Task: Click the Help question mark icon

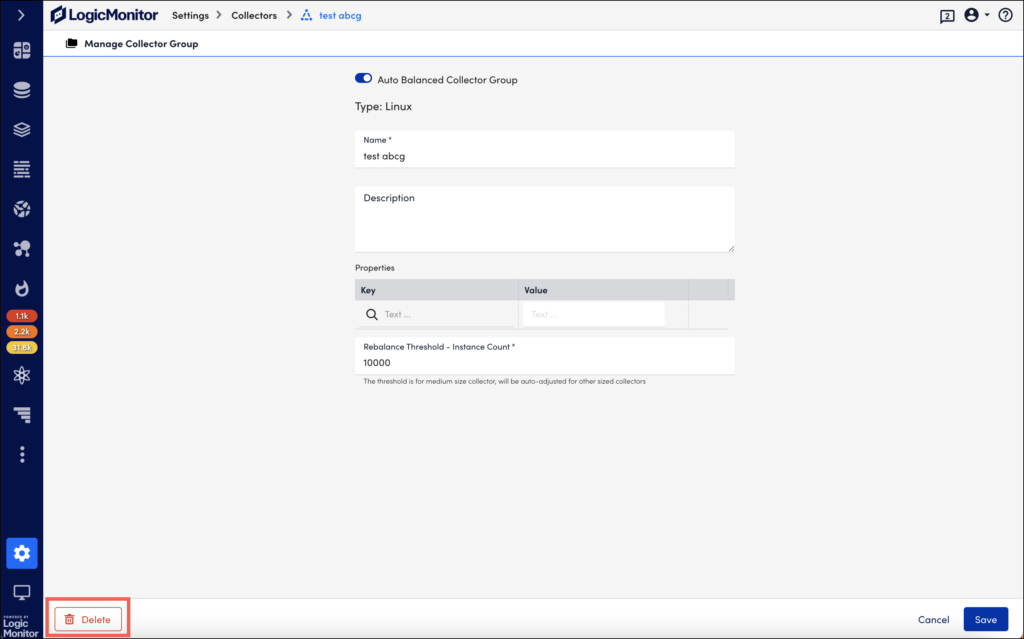Action: 1004,16
